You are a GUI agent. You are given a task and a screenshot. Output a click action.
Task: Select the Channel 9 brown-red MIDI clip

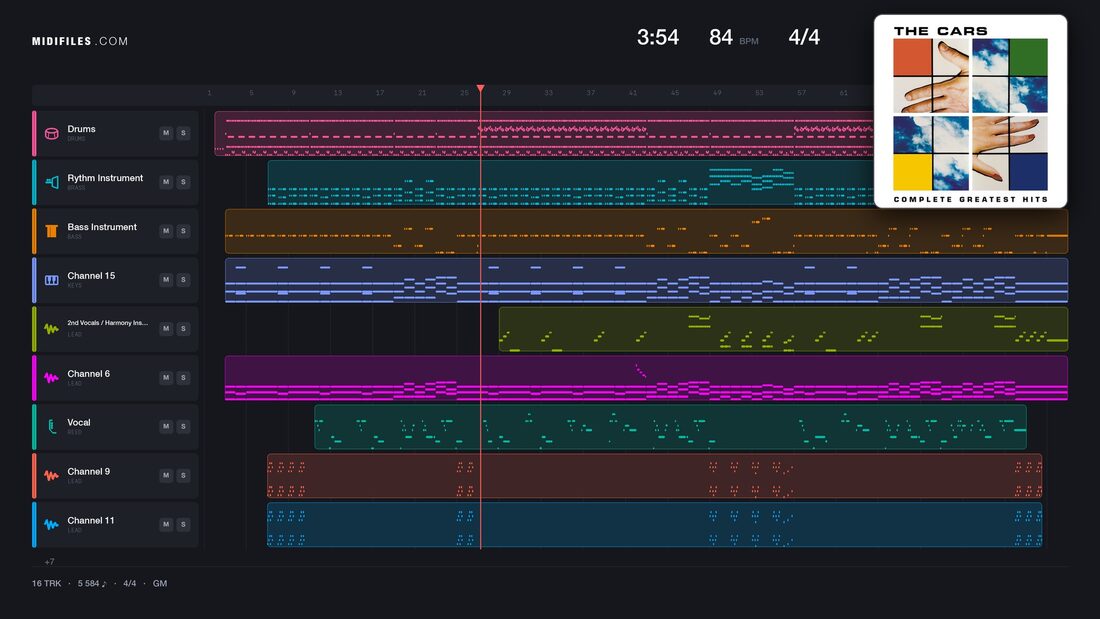[x=655, y=476]
